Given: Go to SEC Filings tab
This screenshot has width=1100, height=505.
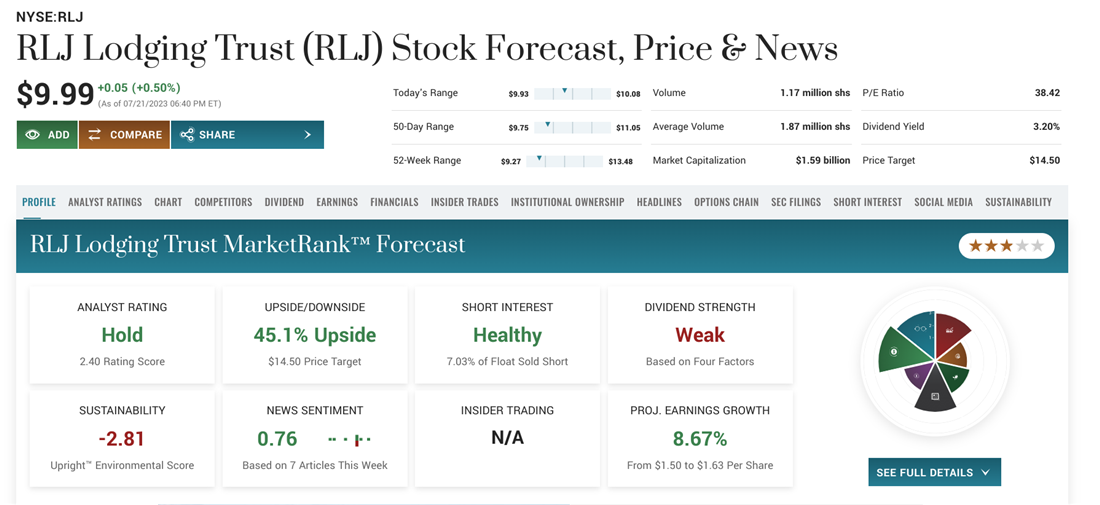Looking at the screenshot, I should pyautogui.click(x=796, y=202).
